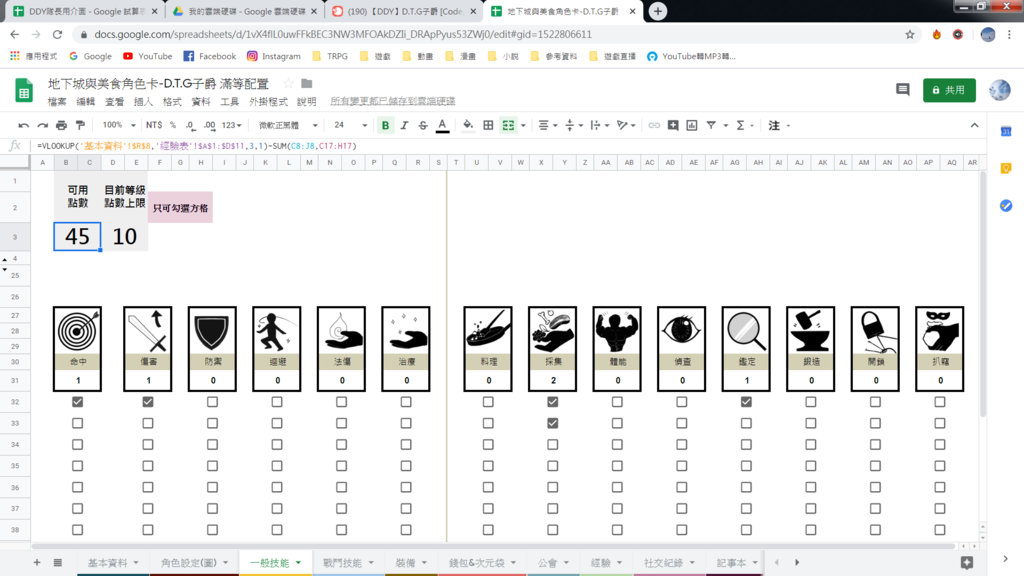
Task: Open the All sheets list icon
Action: pos(57,562)
